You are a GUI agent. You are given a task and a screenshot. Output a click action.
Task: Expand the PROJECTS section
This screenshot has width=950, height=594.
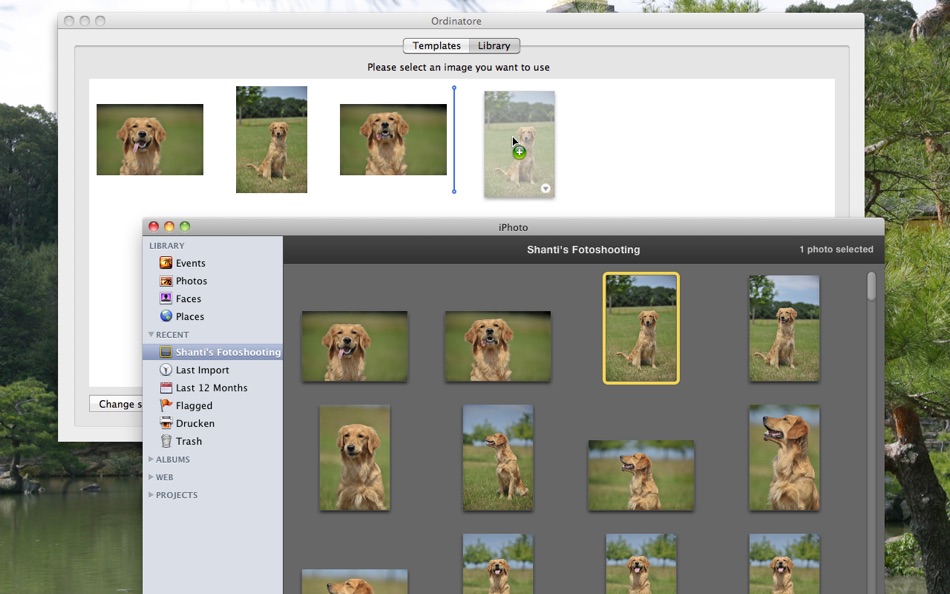pos(151,495)
